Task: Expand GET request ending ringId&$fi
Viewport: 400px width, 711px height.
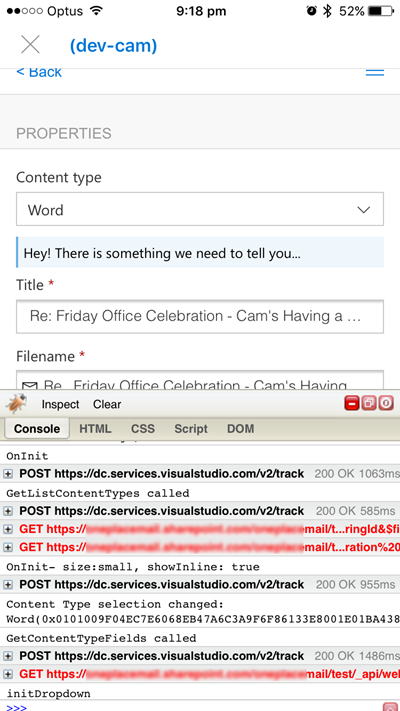Action: tap(8, 529)
